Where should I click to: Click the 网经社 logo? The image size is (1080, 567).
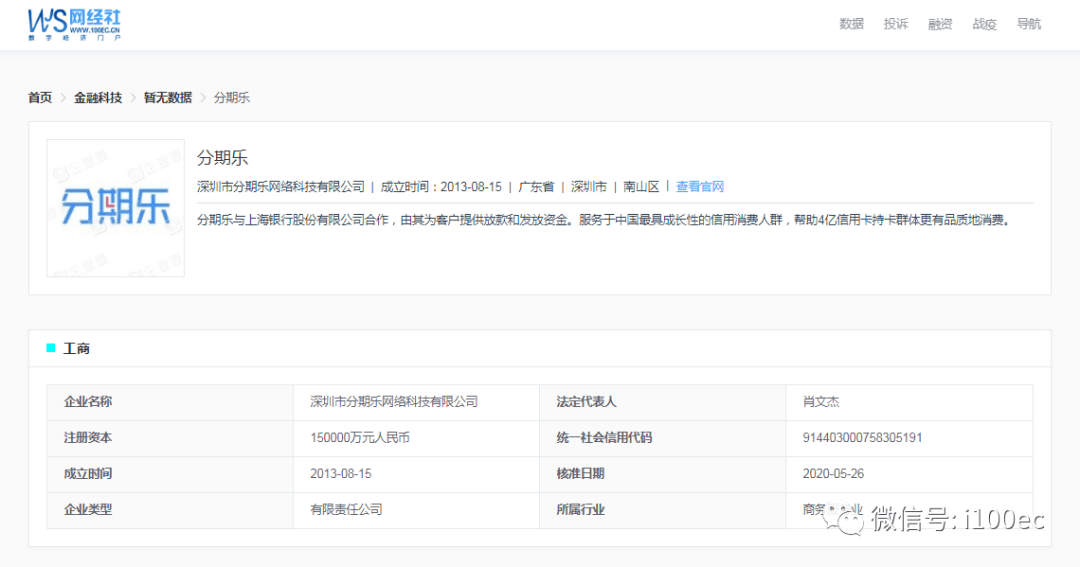pyautogui.click(x=74, y=25)
